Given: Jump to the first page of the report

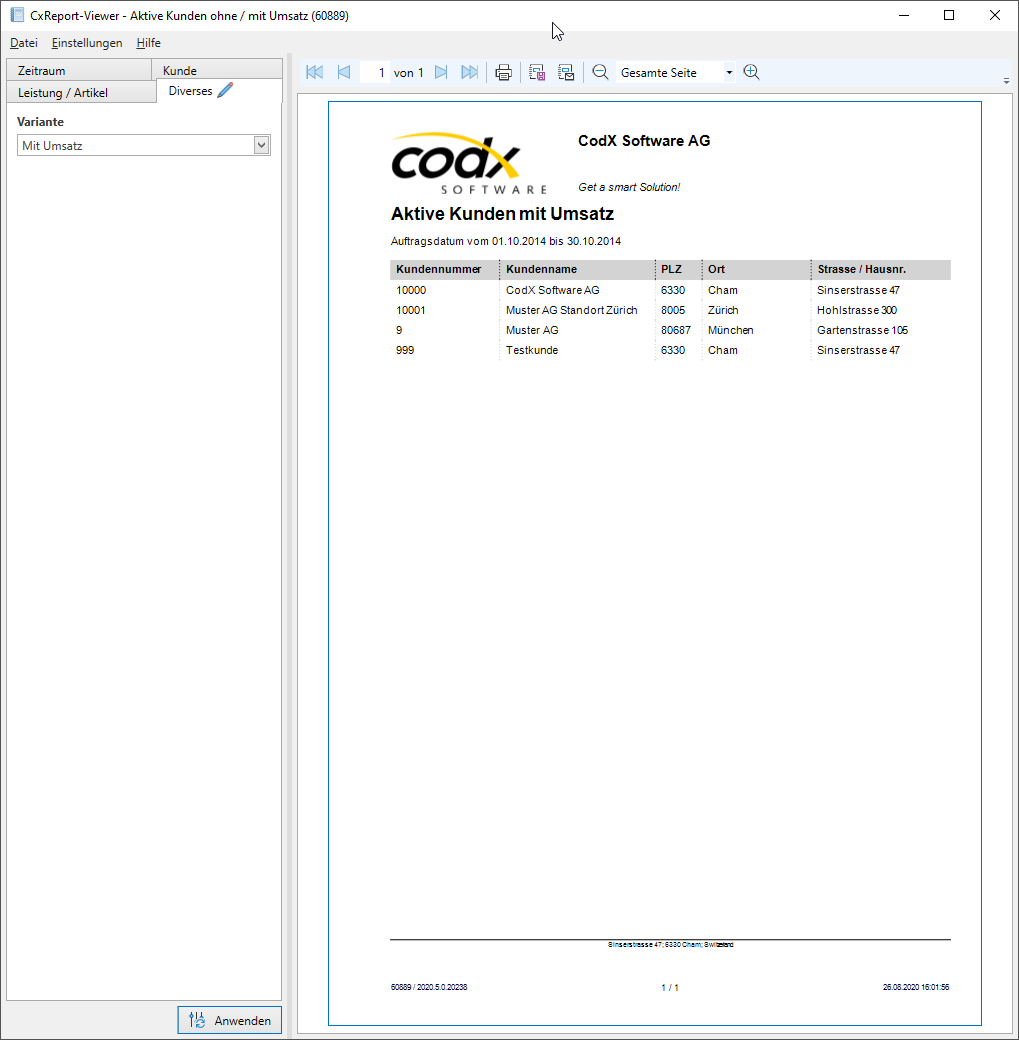Looking at the screenshot, I should coord(314,71).
